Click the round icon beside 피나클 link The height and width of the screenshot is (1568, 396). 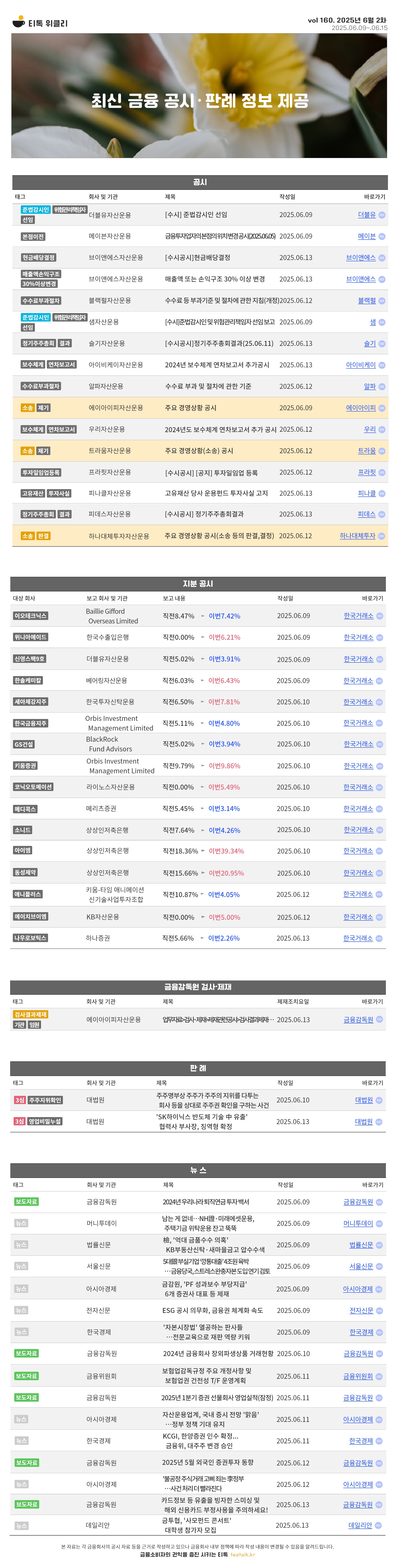click(x=382, y=494)
